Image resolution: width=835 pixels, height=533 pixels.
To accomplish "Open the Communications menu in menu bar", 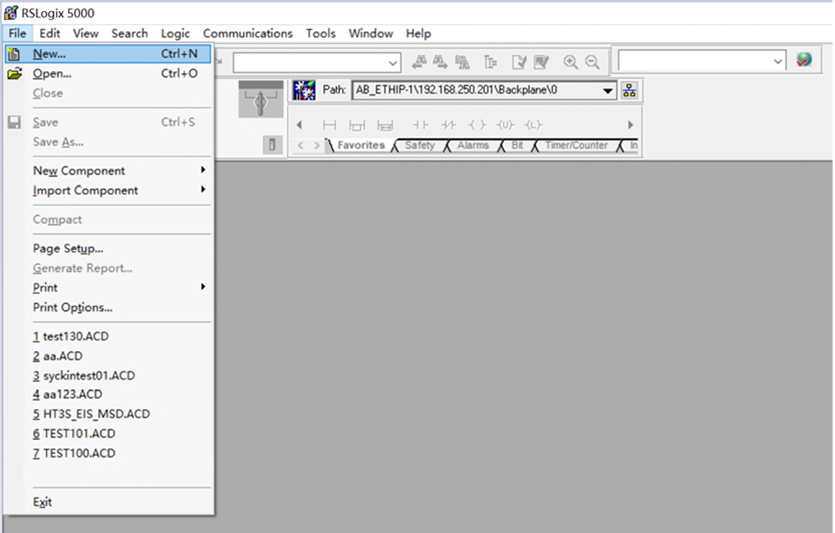I will point(247,33).
